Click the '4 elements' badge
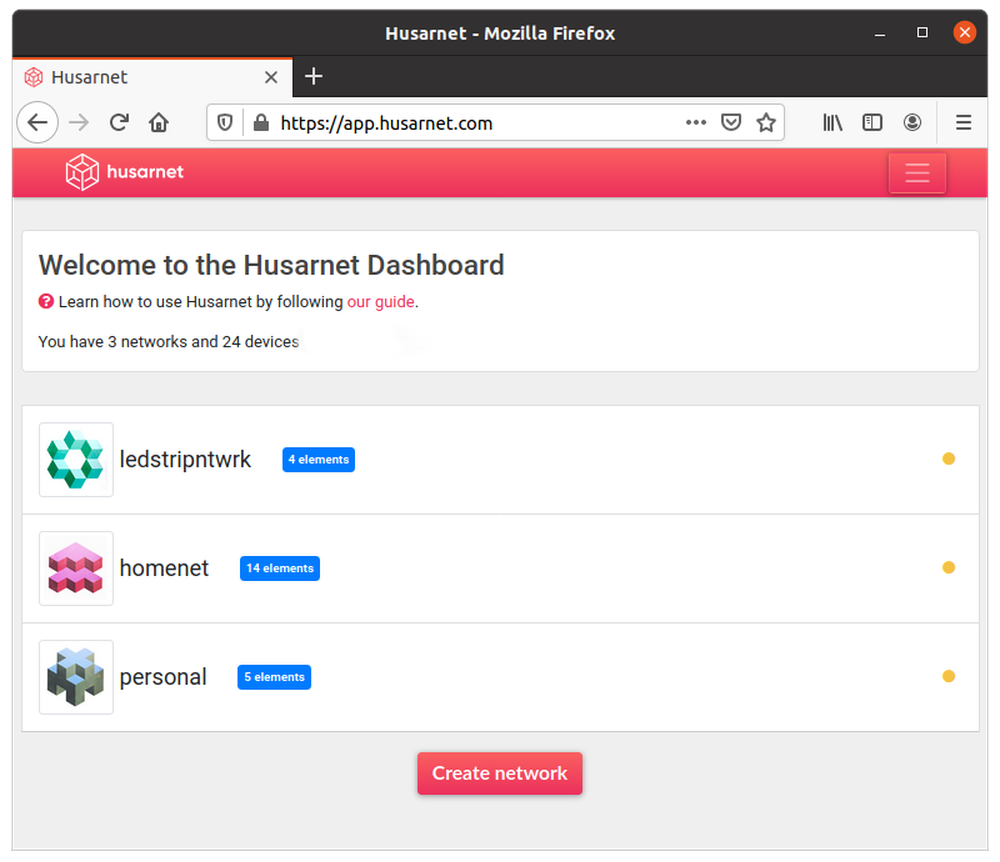This screenshot has height=862, width=1000. pos(318,460)
